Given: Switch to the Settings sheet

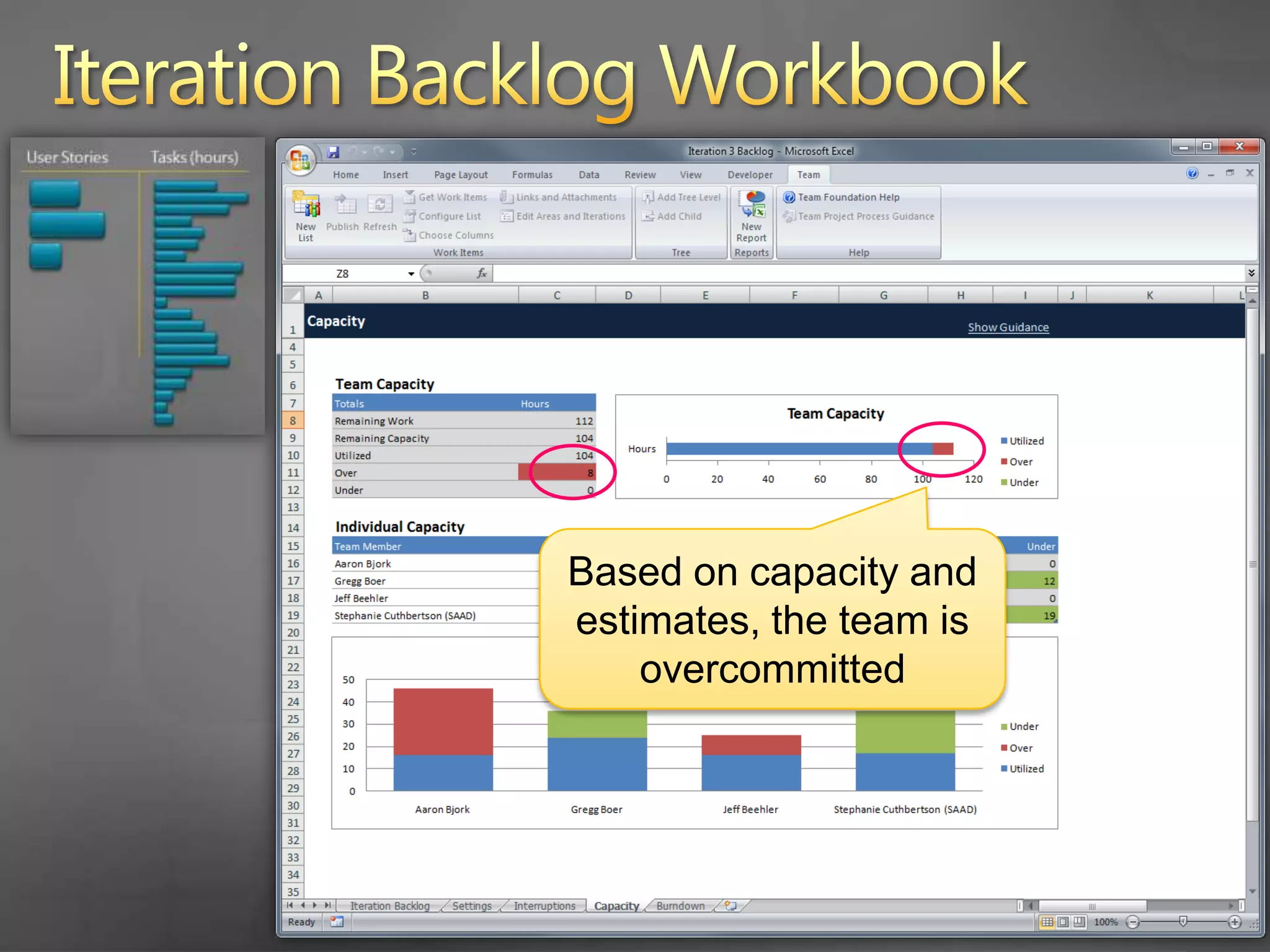Looking at the screenshot, I should pos(471,906).
